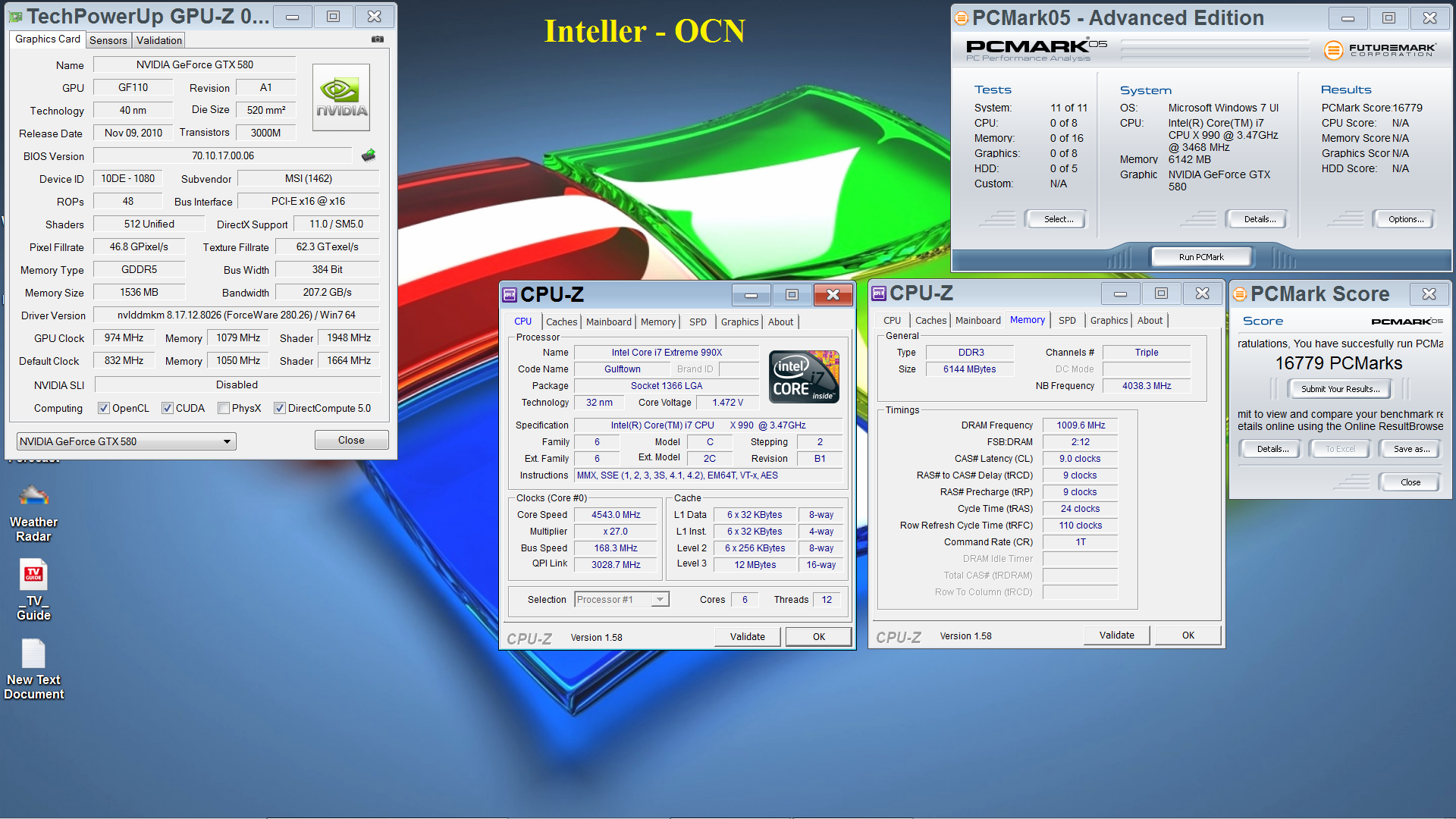
Task: Click the GPU name field NVIDIA GeForce GTX 580
Action: pos(195,65)
